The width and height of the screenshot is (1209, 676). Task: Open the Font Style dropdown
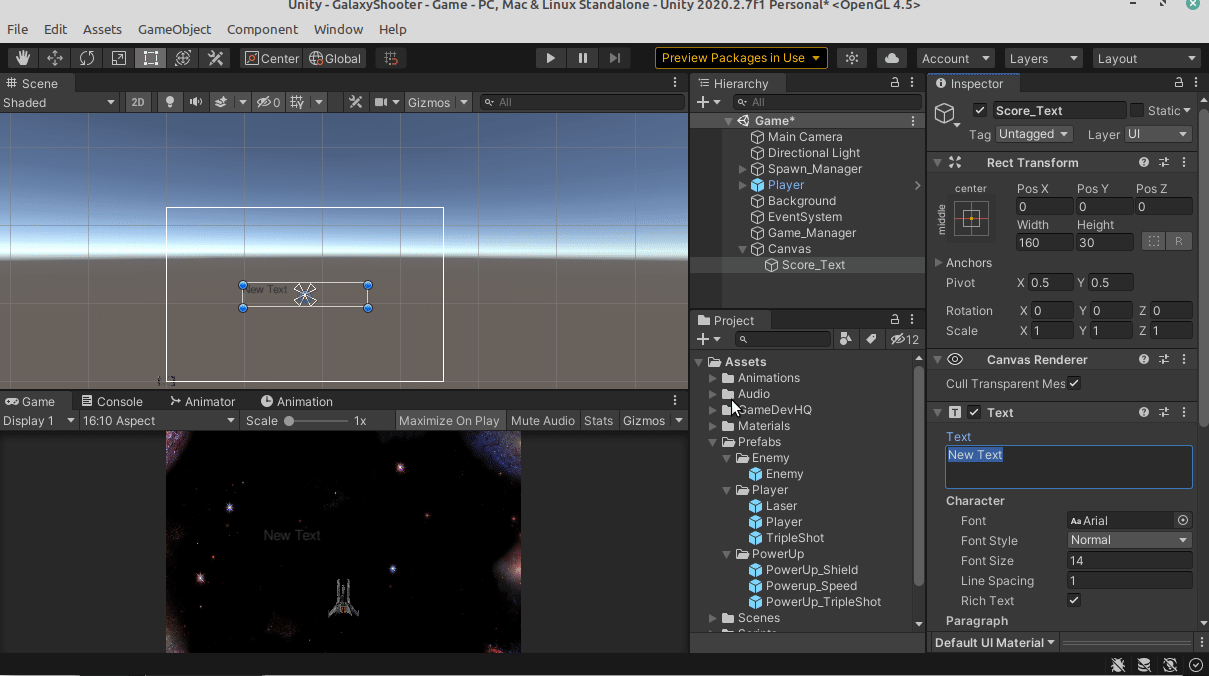click(1128, 540)
